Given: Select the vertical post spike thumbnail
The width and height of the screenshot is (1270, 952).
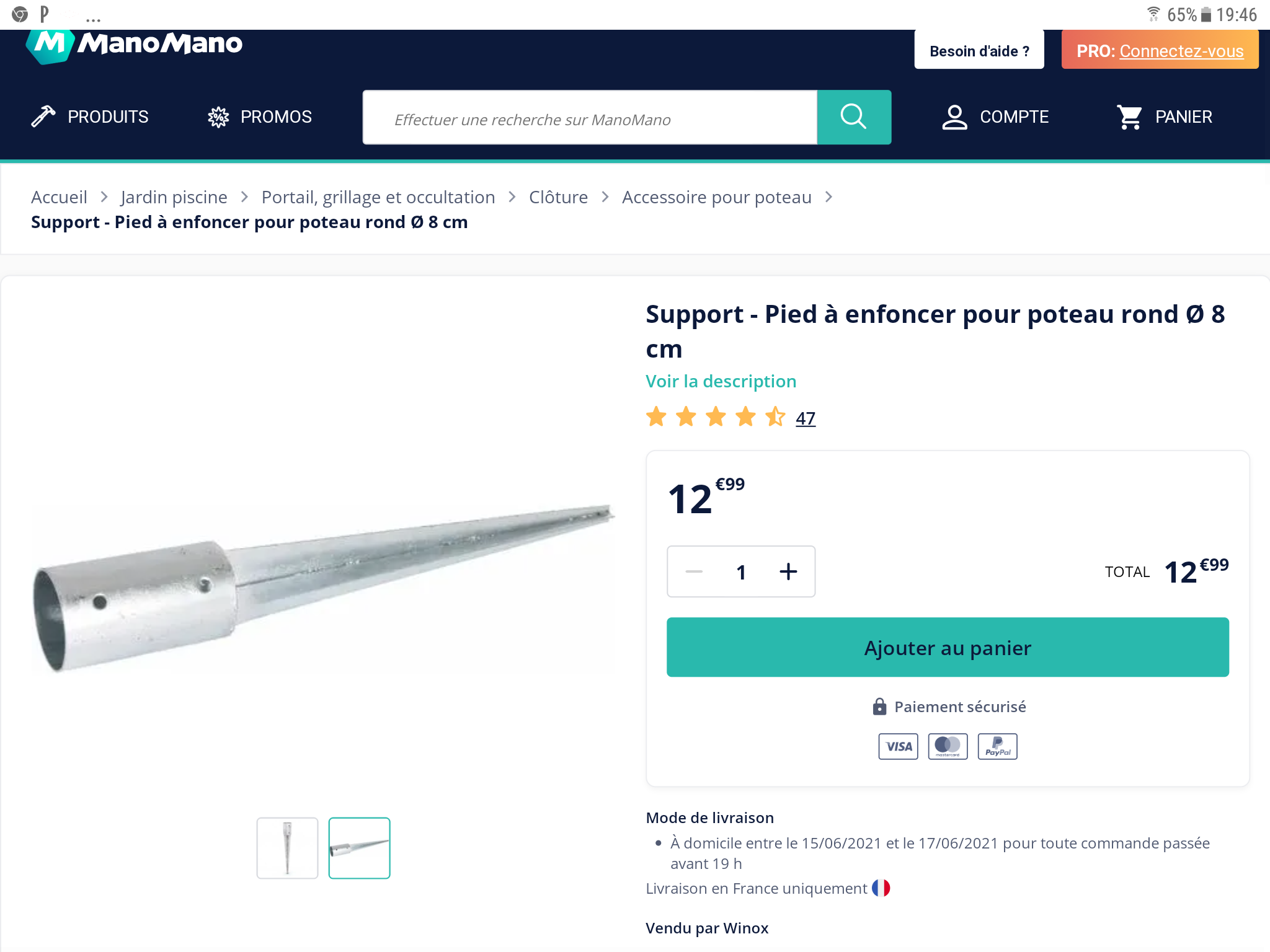Looking at the screenshot, I should coord(287,847).
